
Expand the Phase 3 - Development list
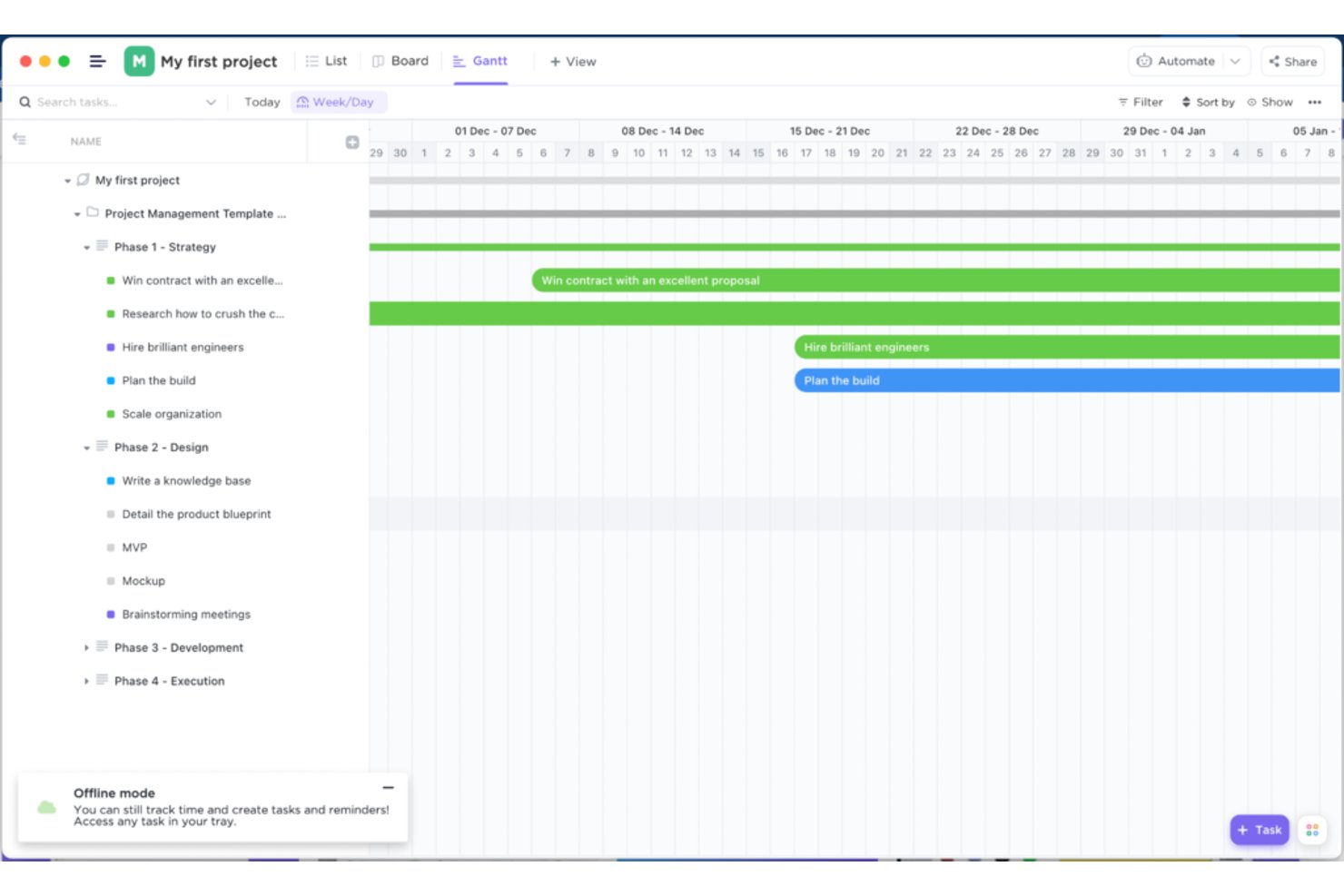[86, 648]
